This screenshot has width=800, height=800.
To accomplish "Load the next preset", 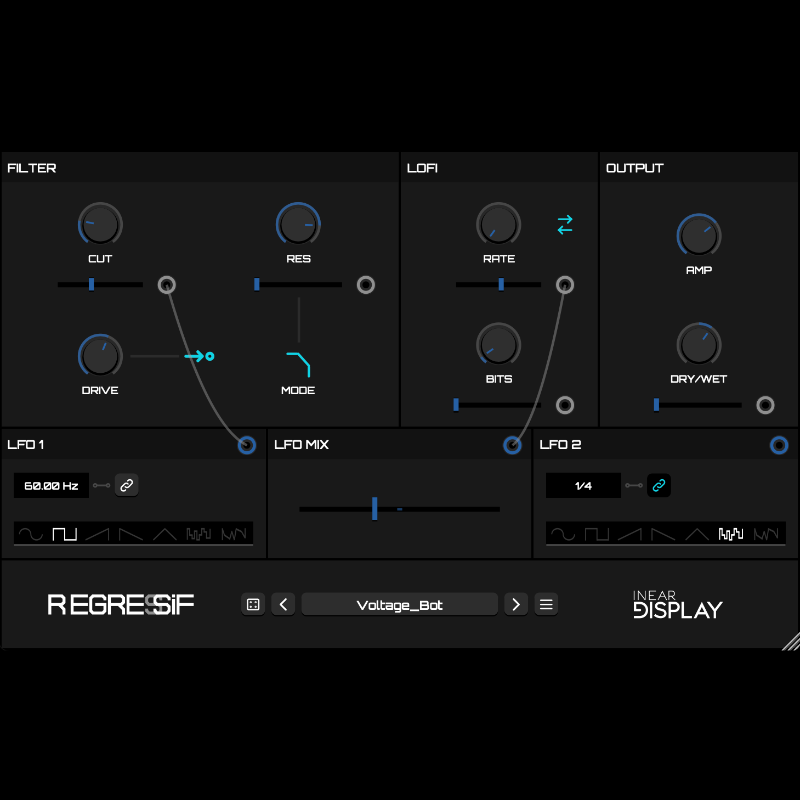I will pyautogui.click(x=516, y=605).
